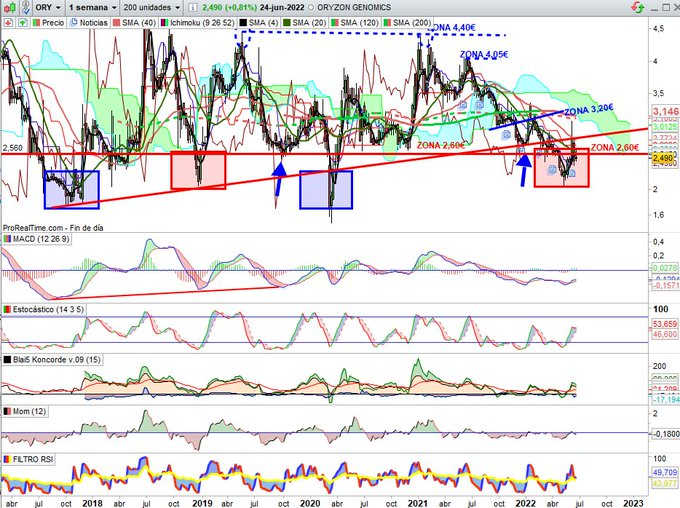Click the Noticias document icon
This screenshot has width=680, height=508.
tap(74, 23)
